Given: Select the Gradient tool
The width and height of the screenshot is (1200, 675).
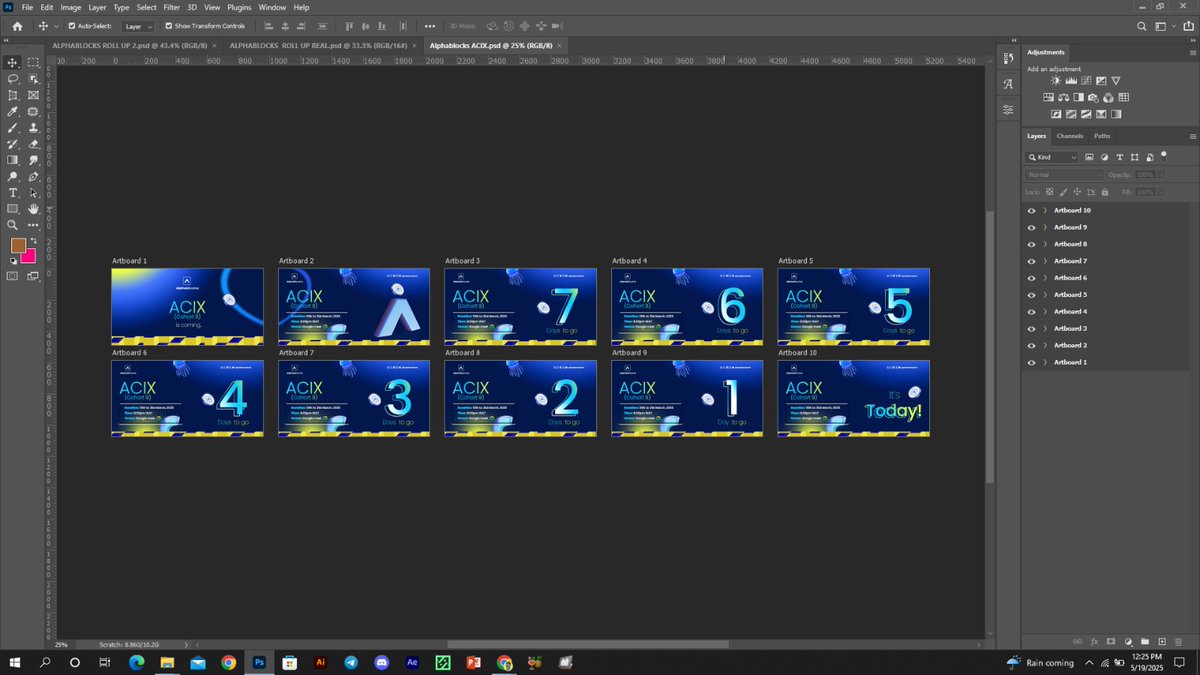Looking at the screenshot, I should coord(13,160).
